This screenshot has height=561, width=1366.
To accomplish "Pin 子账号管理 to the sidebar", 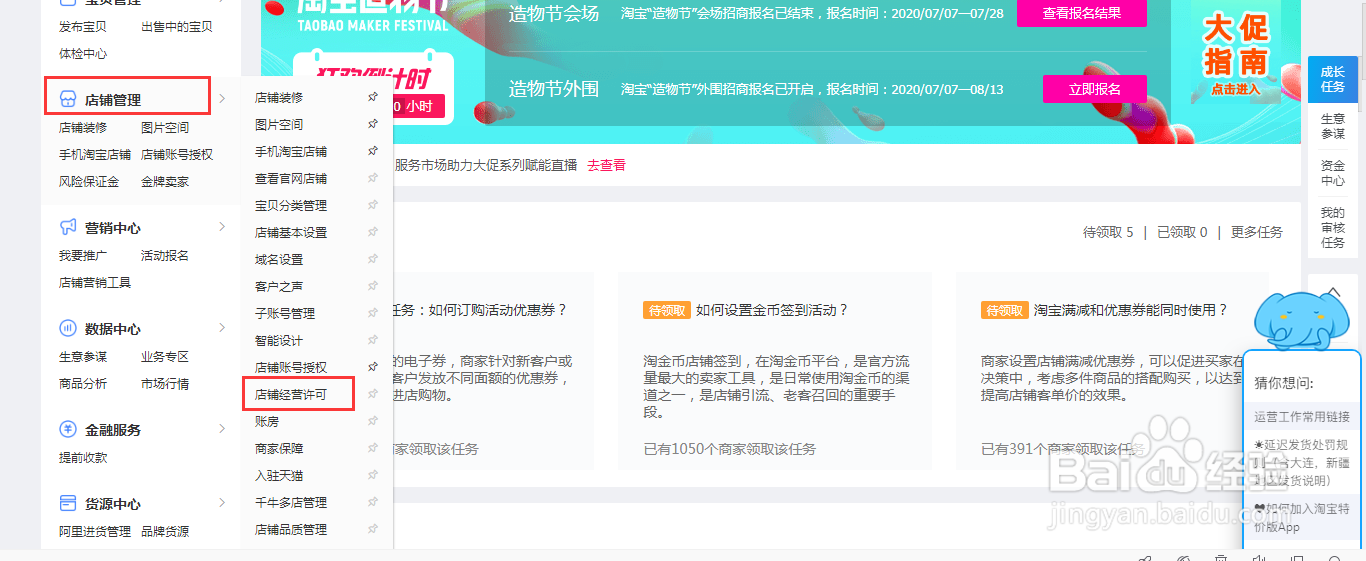I will (x=373, y=313).
